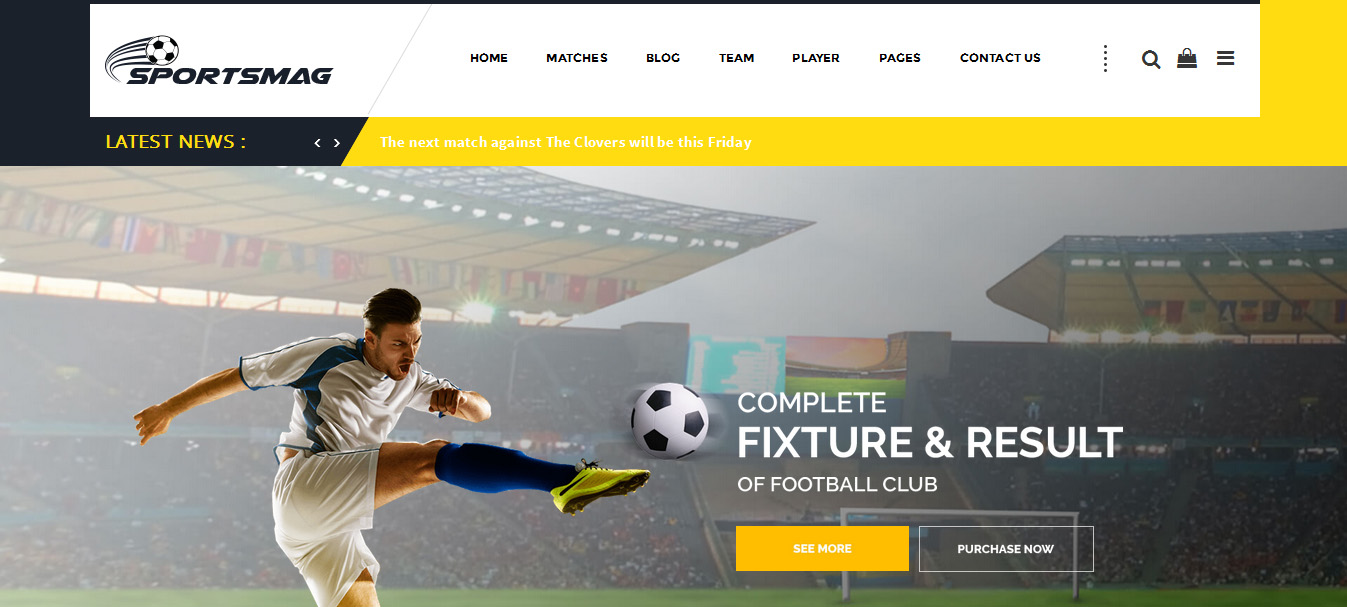Open the search magnifier icon
The height and width of the screenshot is (607, 1347).
1151,59
